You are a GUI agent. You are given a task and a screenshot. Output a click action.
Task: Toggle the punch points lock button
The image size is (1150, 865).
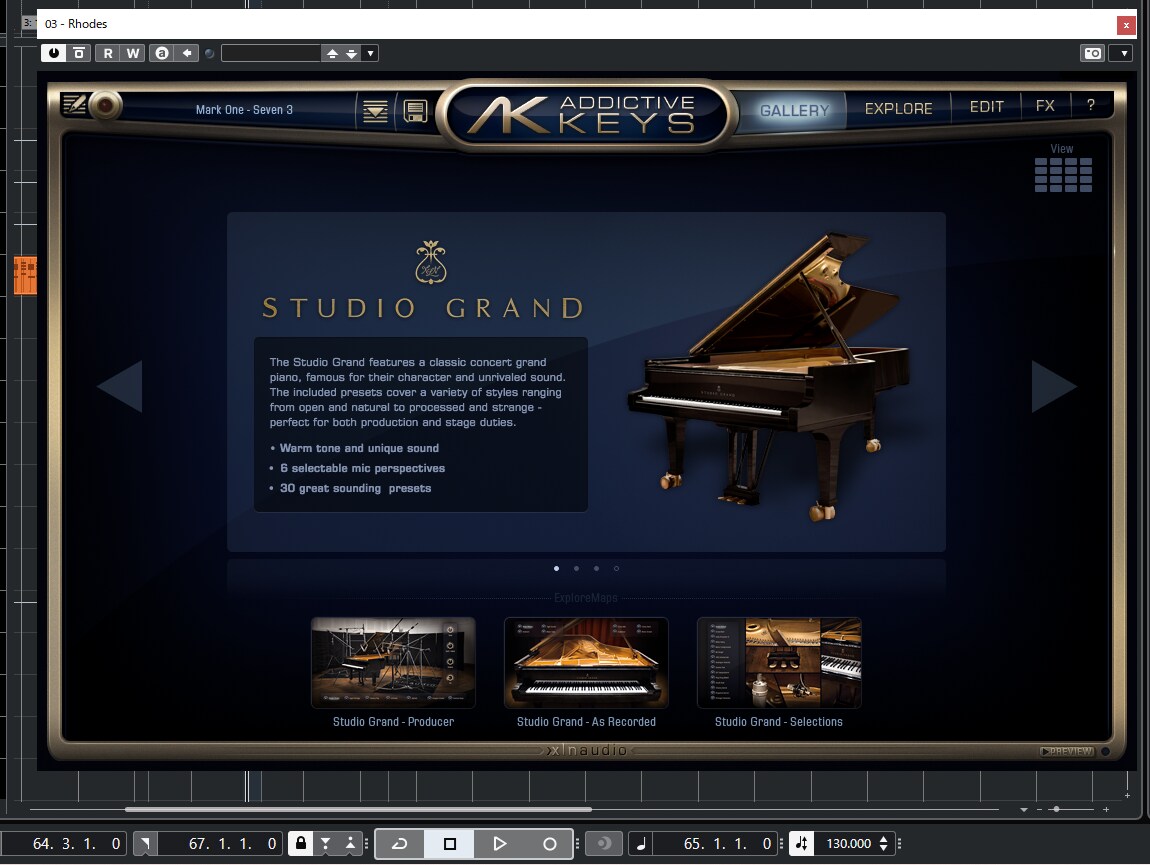301,844
